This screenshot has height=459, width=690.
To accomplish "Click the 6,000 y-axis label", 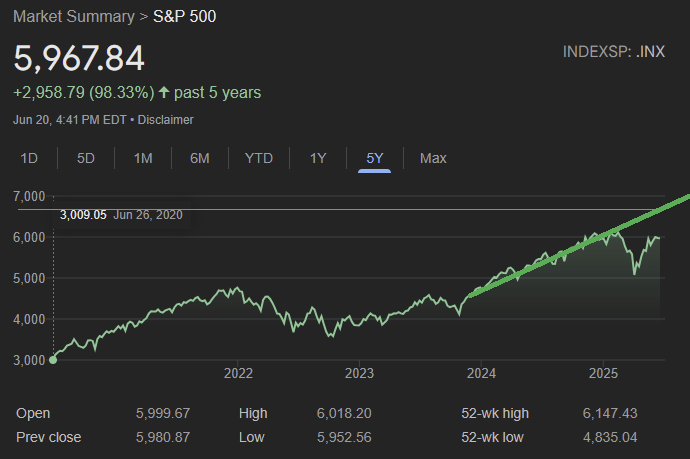I will tap(29, 237).
